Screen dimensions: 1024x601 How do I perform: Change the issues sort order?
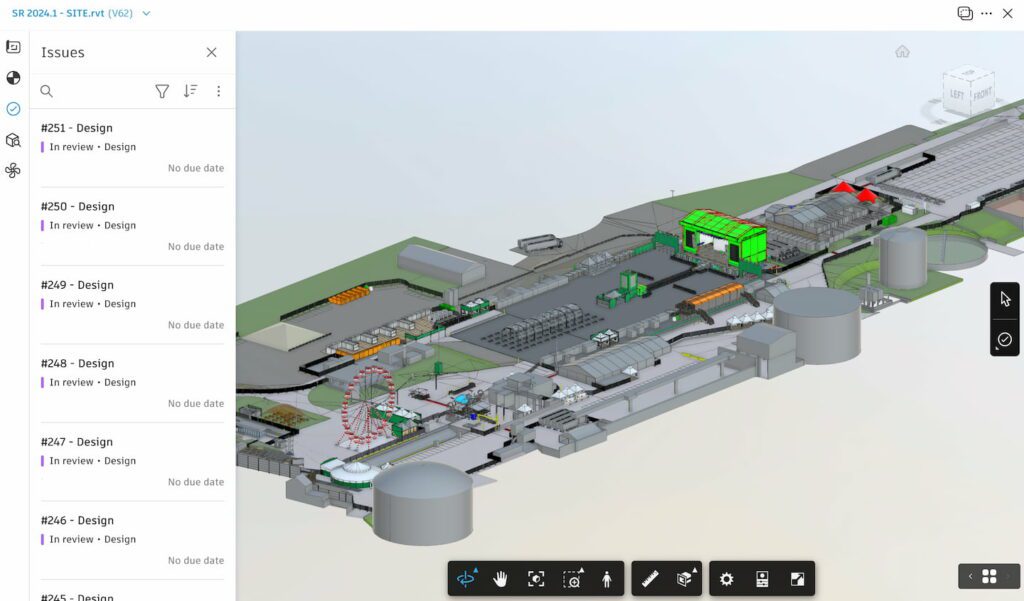(190, 91)
